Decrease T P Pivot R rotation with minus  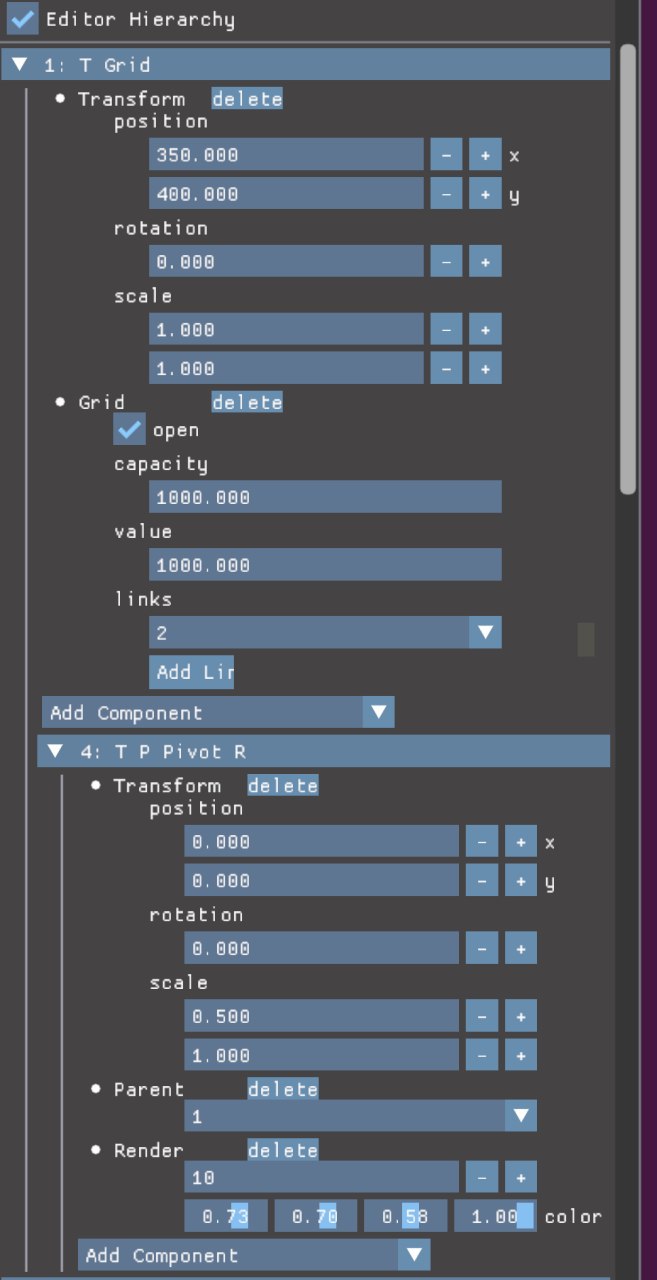(x=482, y=948)
